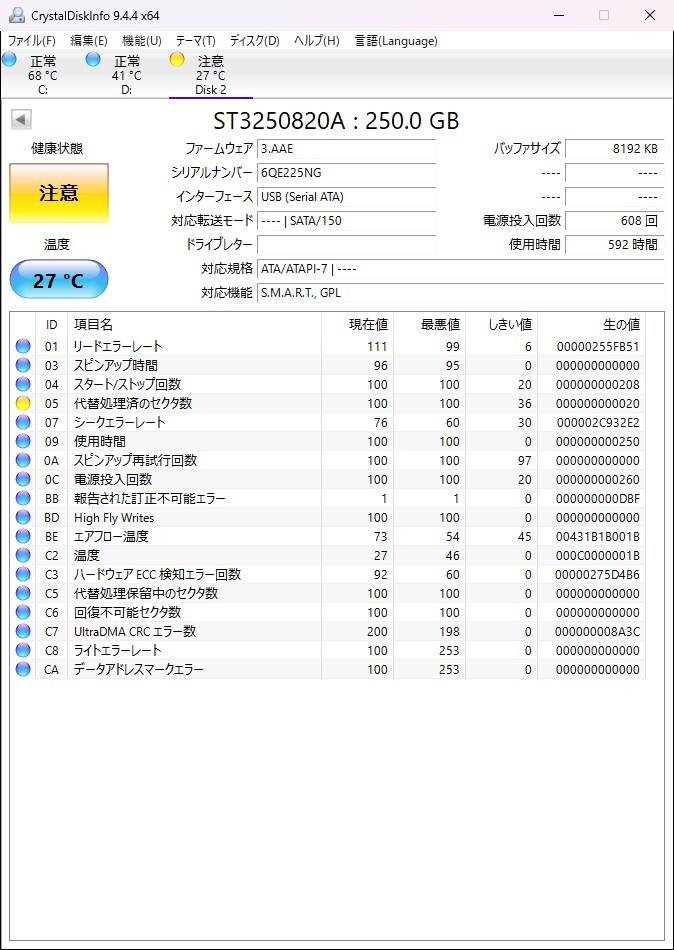
Task: Click the 生の値 column header
Action: [x=592, y=325]
